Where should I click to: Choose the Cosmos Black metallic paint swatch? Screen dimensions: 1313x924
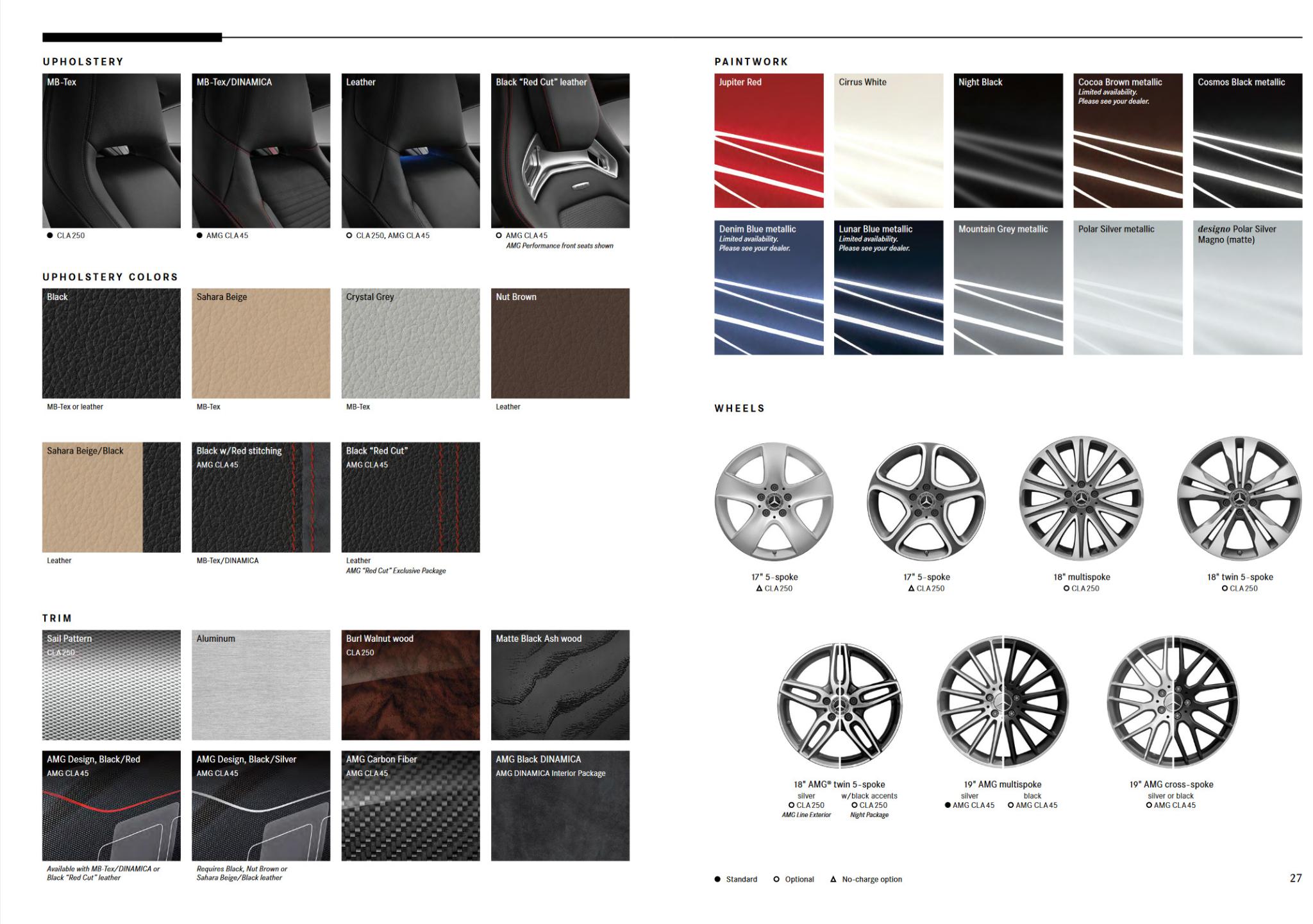[x=1248, y=140]
